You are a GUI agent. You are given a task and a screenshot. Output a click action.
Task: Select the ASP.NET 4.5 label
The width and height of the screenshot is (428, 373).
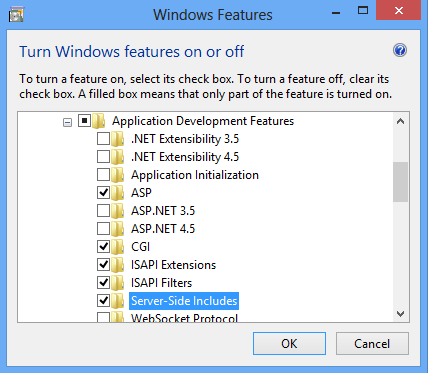pos(163,229)
